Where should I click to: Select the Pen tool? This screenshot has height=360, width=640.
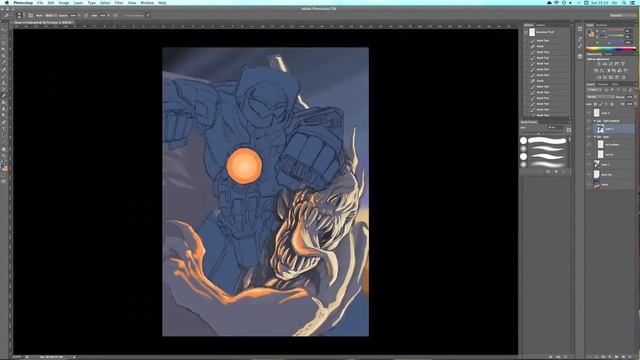point(4,122)
